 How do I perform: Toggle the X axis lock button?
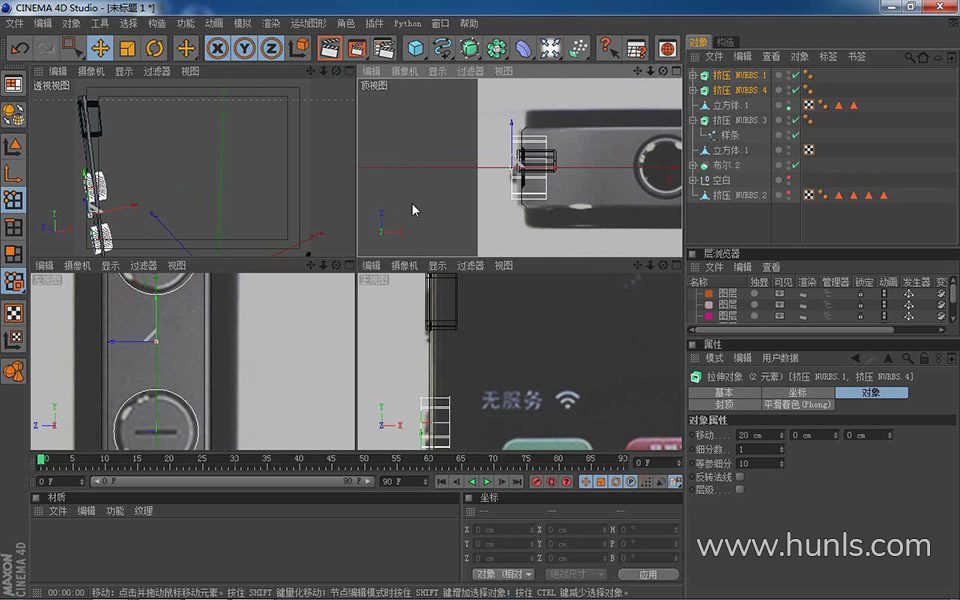217,48
